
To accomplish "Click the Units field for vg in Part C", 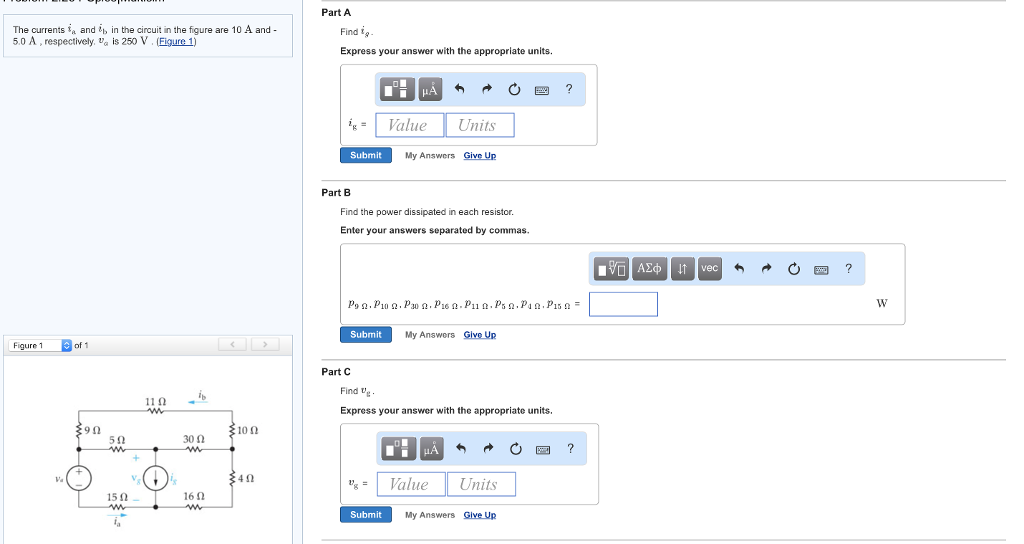I will coord(481,485).
